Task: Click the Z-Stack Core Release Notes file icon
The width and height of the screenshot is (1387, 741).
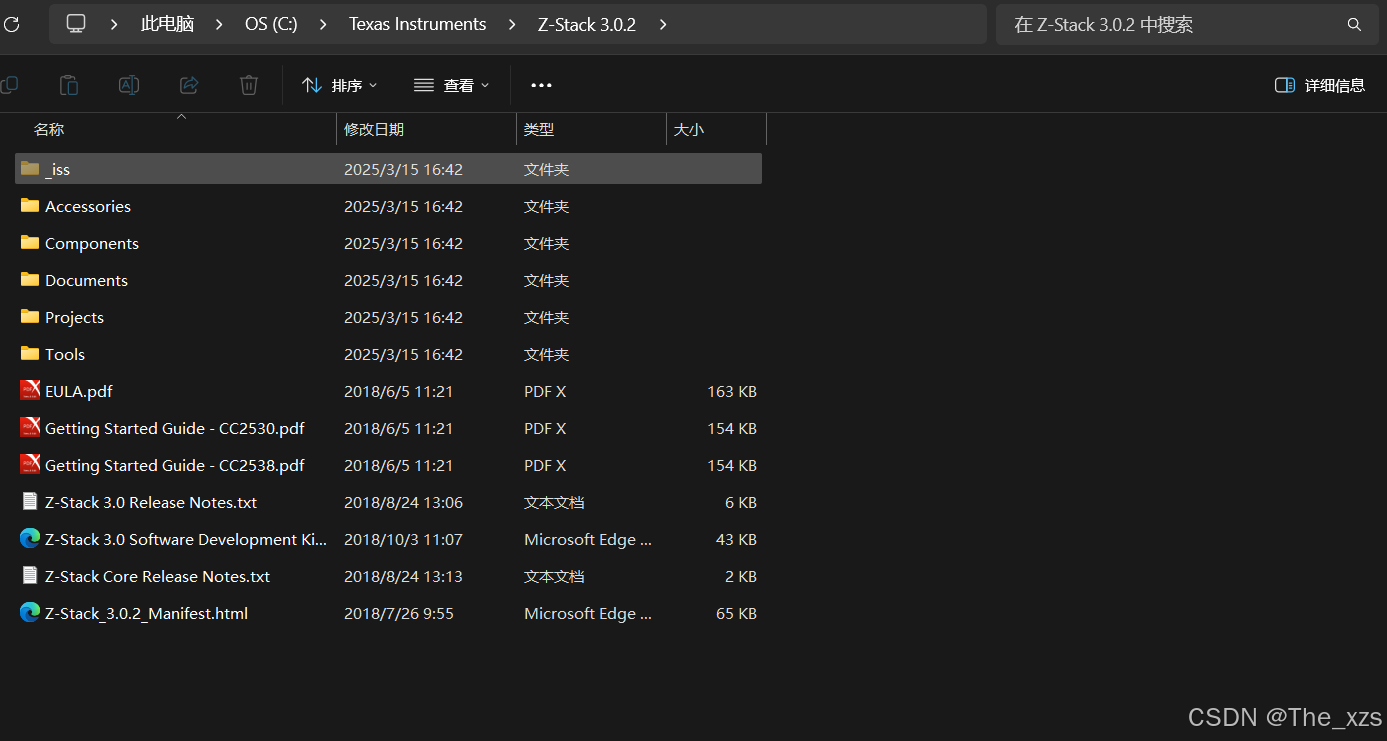Action: pyautogui.click(x=30, y=575)
